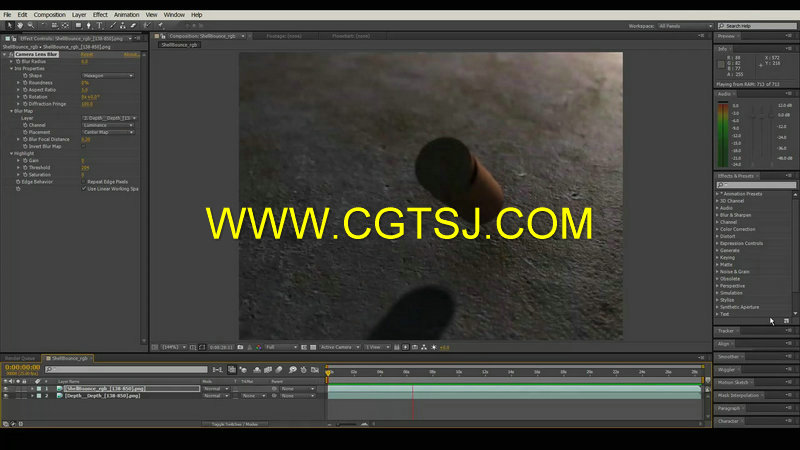Toggle frame blending timeline icon

[268, 369]
